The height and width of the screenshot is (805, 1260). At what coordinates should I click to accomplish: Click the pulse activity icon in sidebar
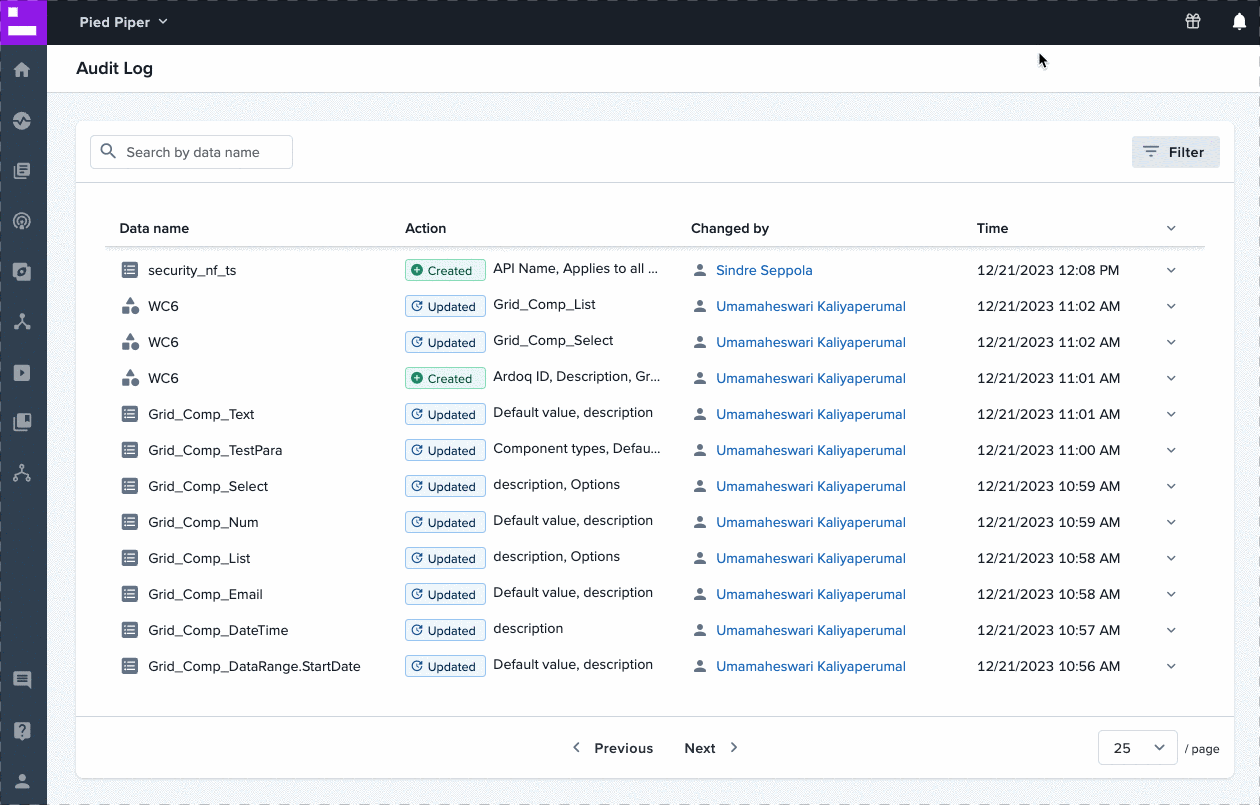click(22, 121)
